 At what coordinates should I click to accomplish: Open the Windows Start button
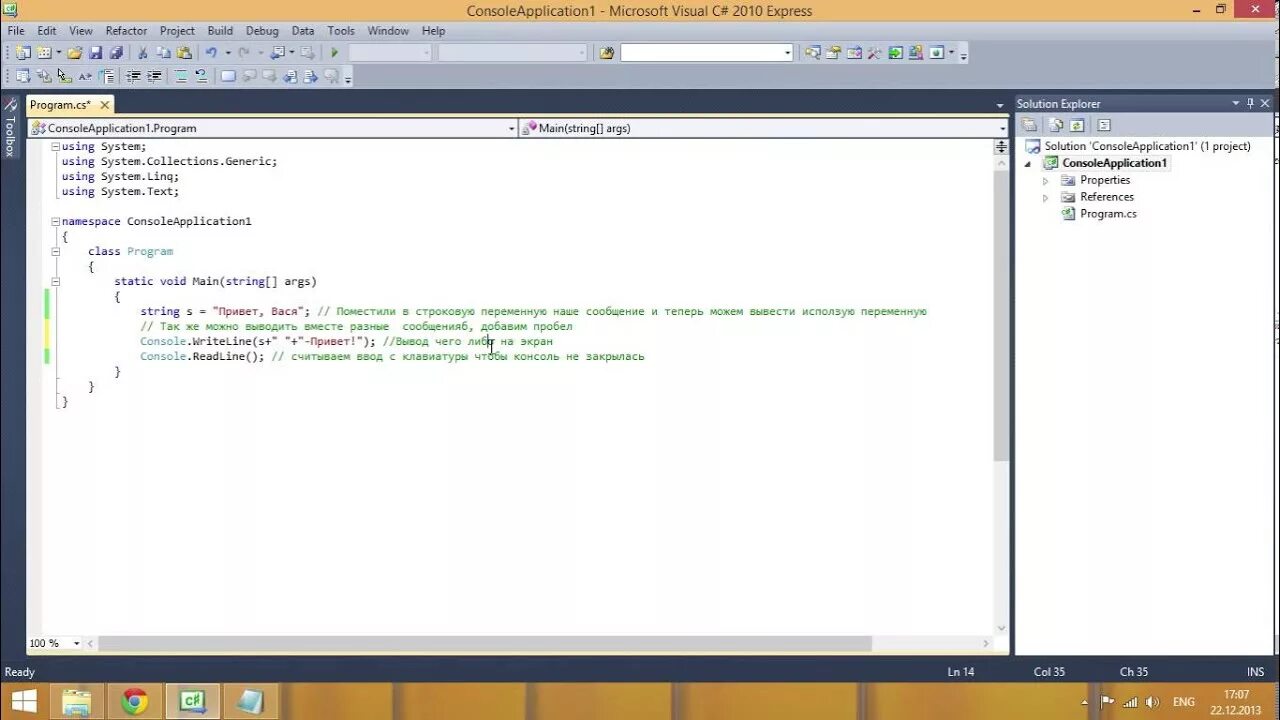tap(23, 701)
